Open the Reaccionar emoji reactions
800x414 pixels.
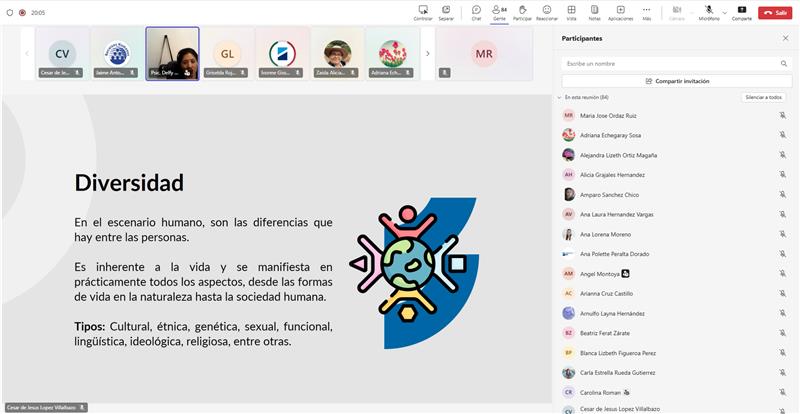547,11
